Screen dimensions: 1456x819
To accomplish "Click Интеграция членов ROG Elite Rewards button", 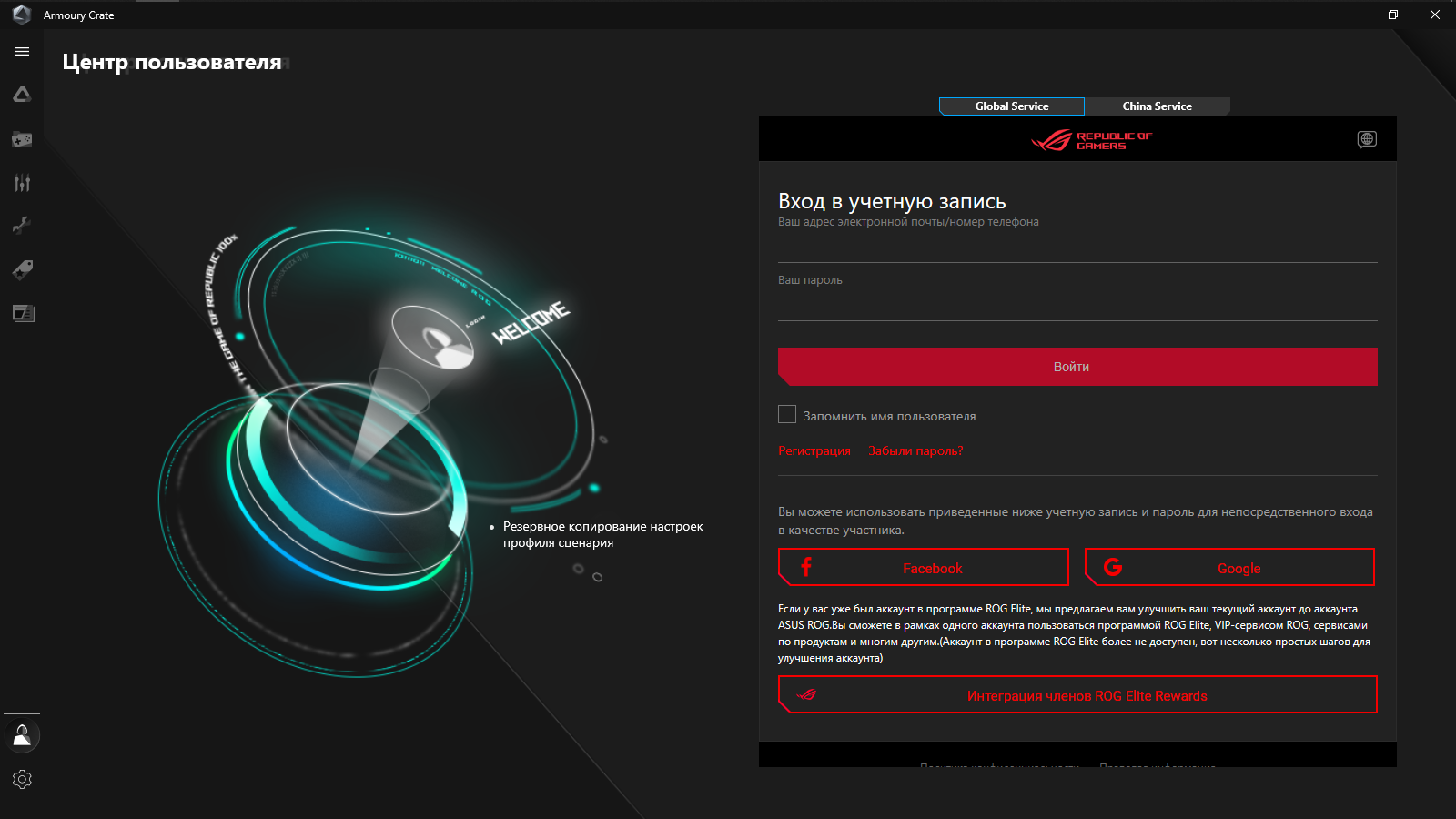I will [1077, 694].
